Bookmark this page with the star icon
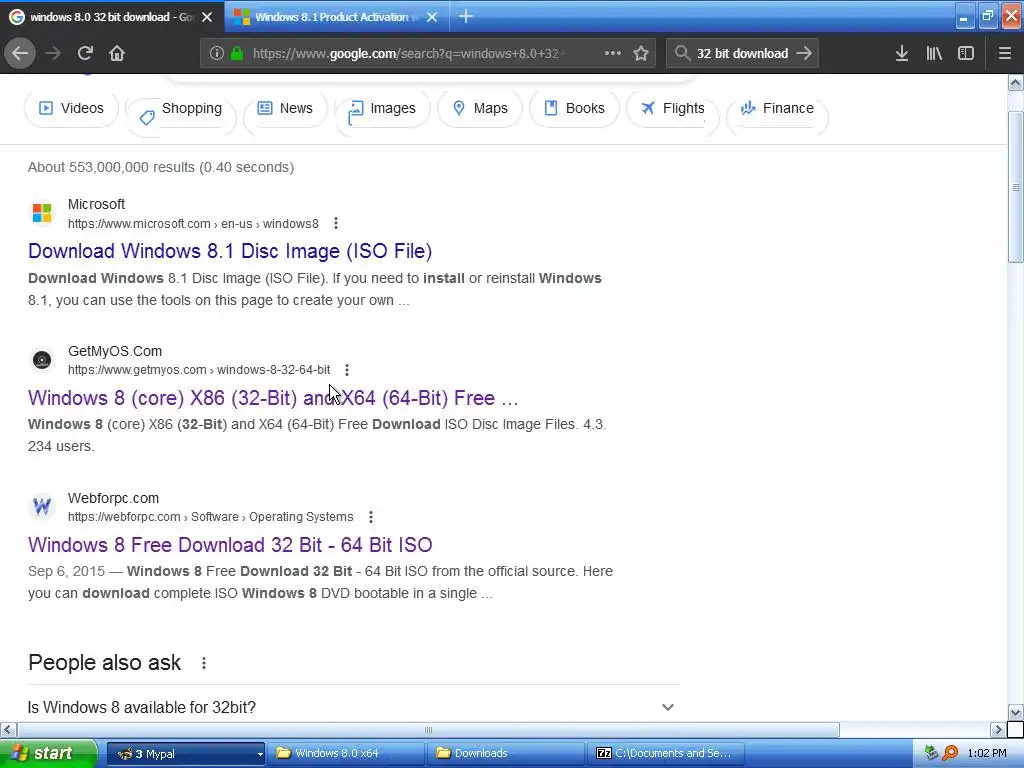The height and width of the screenshot is (768, 1024). [x=641, y=53]
